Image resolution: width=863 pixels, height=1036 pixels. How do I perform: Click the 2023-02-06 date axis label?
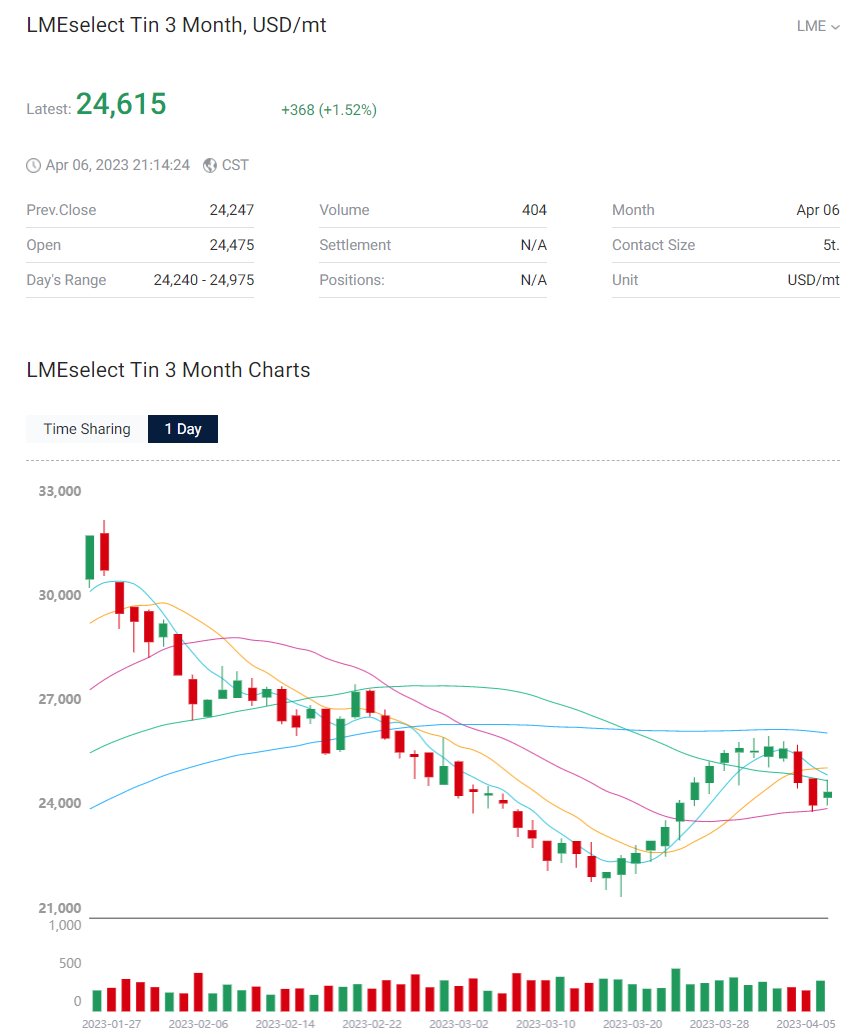[x=198, y=1023]
